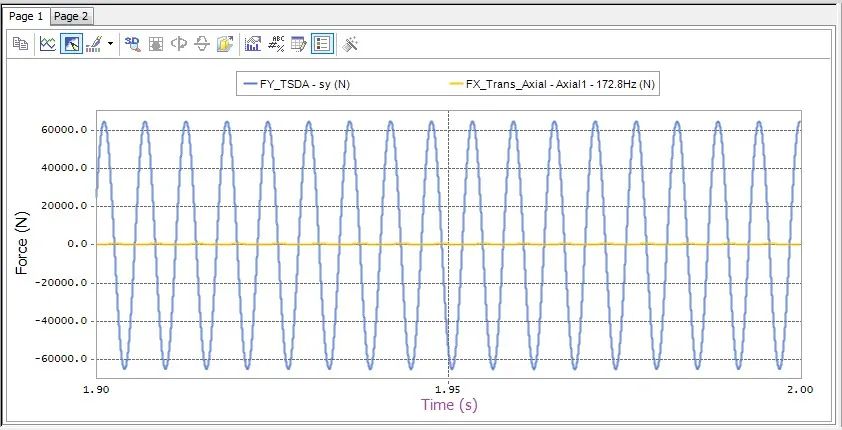Click the 2.00 time axis label
This screenshot has height=430, width=842.
pyautogui.click(x=801, y=390)
